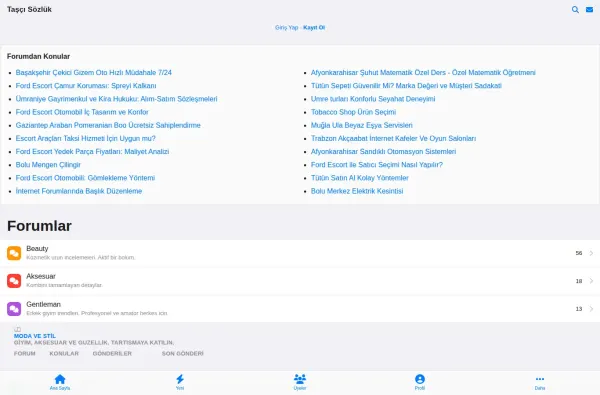Image resolution: width=600 pixels, height=395 pixels.
Task: Open Trabzon Akçaabat İnternet Kafeler topic
Action: click(393, 138)
